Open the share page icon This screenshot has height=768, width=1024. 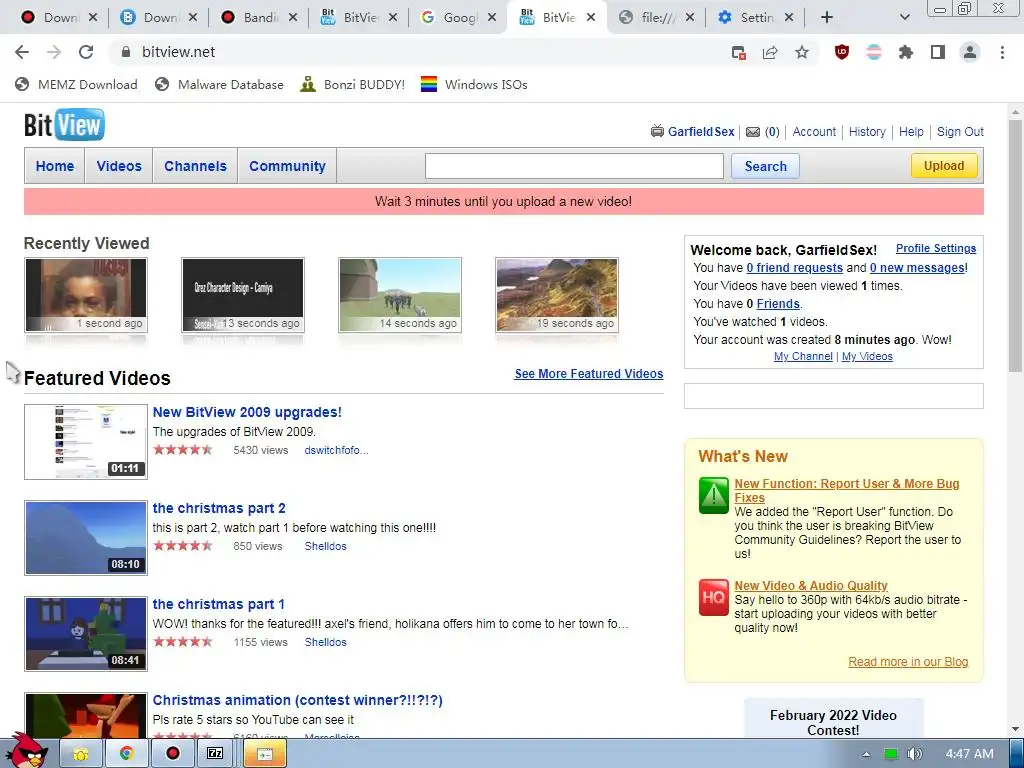click(x=770, y=52)
